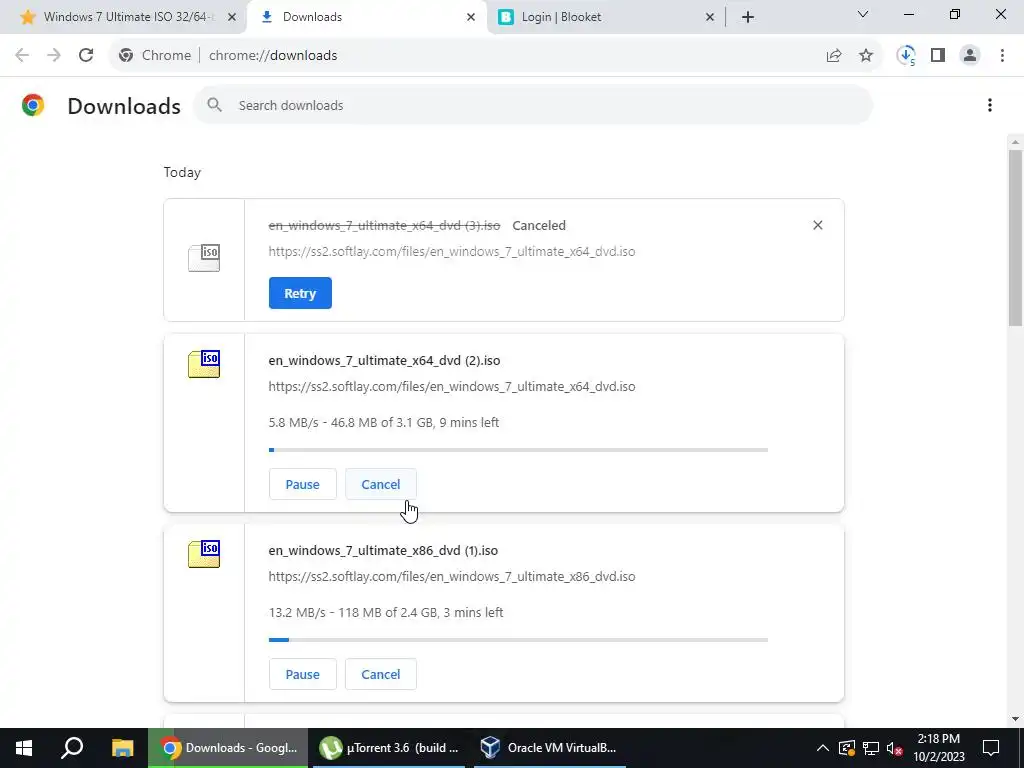Open a new tab with the plus button

click(x=748, y=18)
